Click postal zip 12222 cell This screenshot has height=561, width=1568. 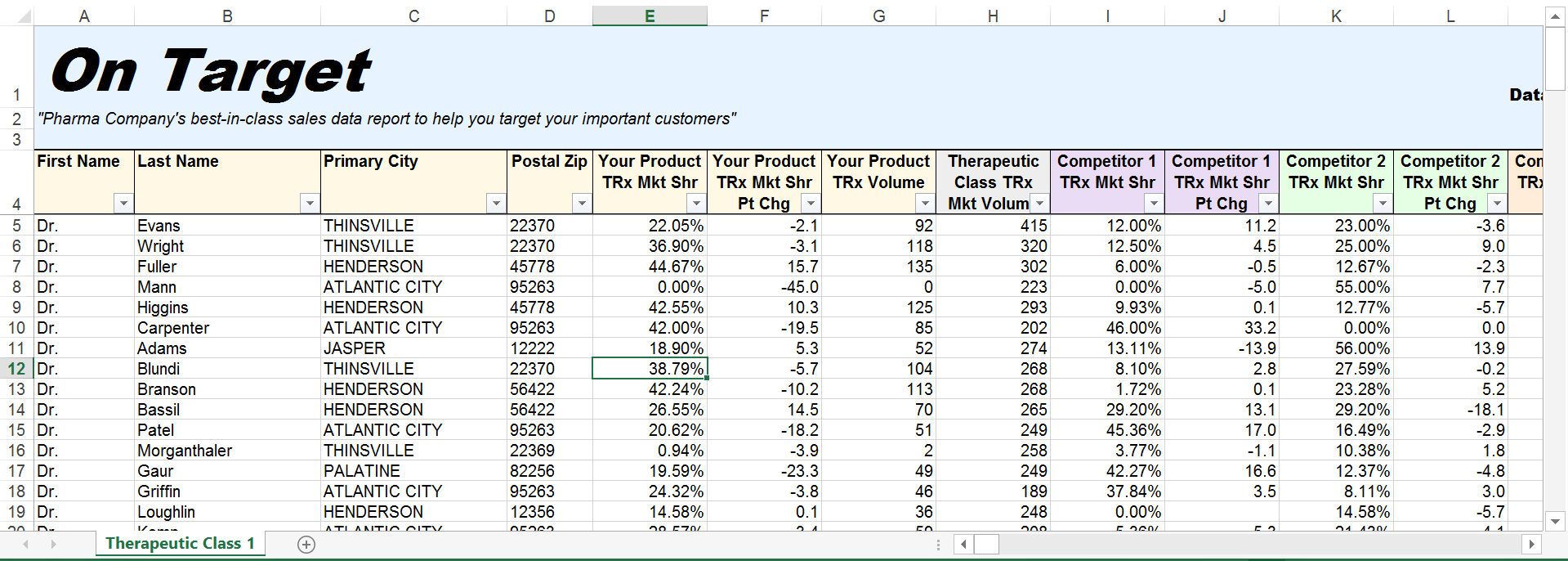[549, 348]
